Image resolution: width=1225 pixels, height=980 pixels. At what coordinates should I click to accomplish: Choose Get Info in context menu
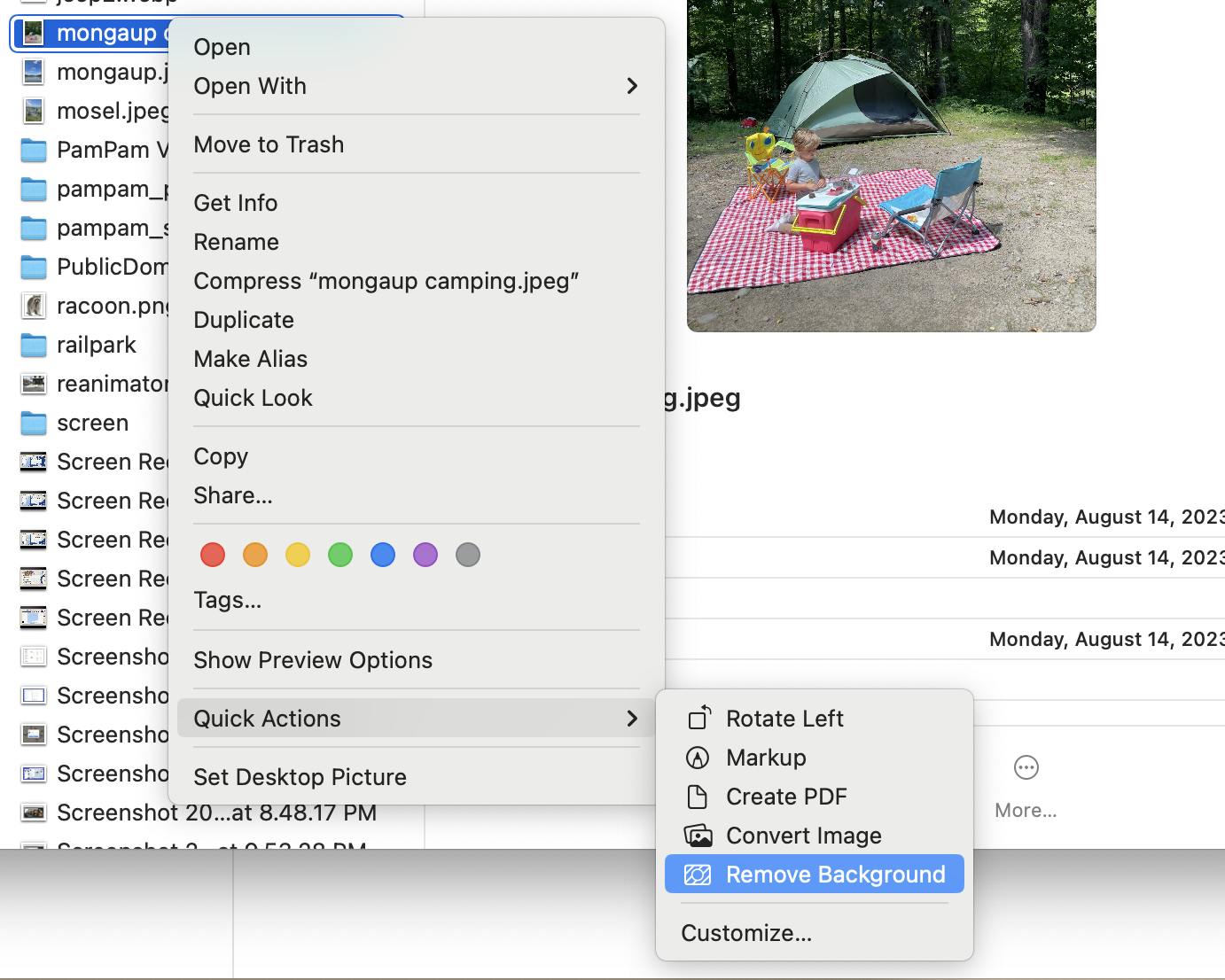(x=417, y=203)
